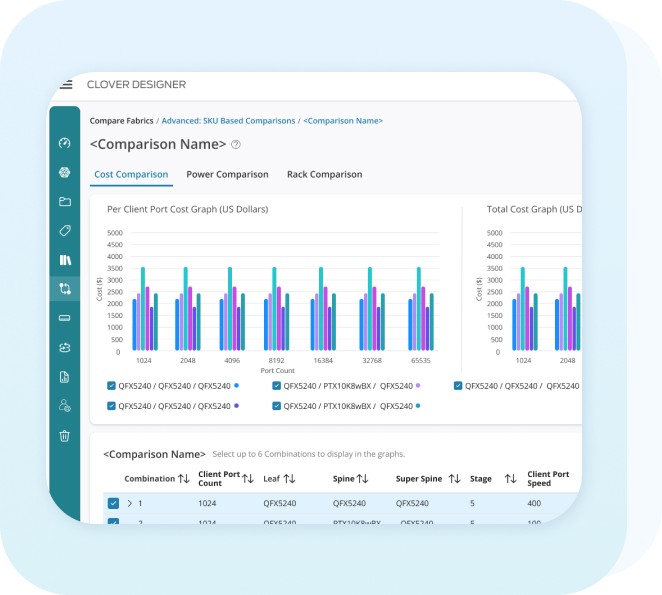Click the light purple legend color dot
This screenshot has width=662, height=595.
418,385
